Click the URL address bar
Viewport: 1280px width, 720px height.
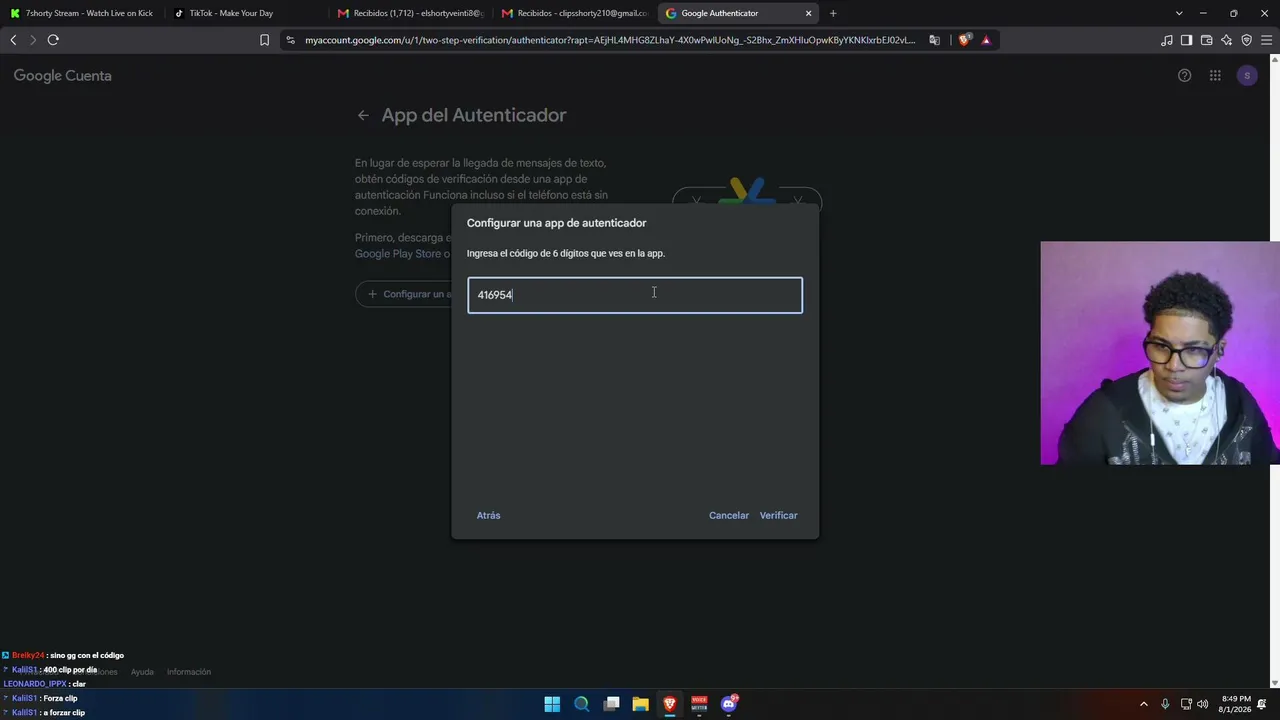coord(610,40)
